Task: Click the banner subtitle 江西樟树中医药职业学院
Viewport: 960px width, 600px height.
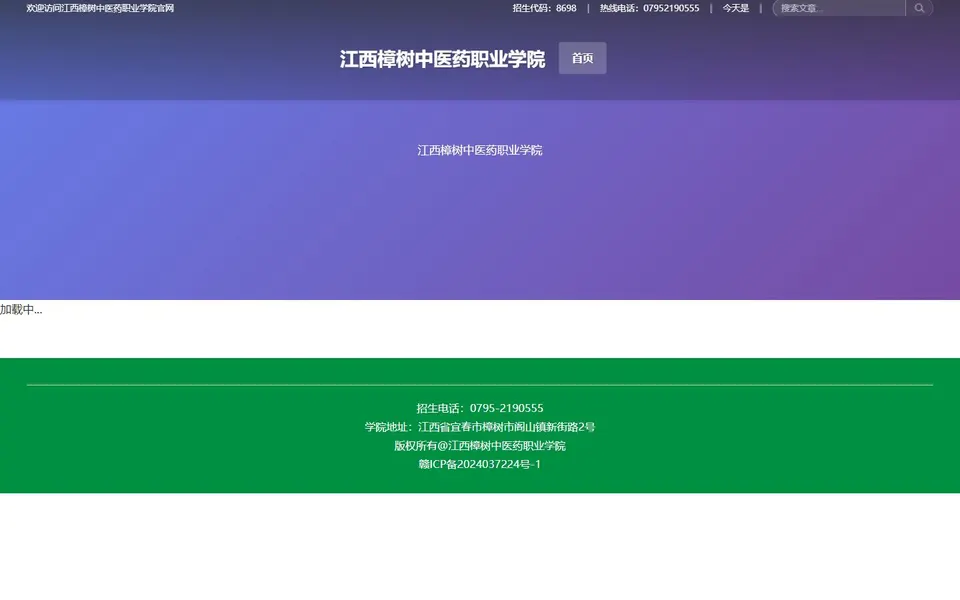Action: click(x=480, y=151)
